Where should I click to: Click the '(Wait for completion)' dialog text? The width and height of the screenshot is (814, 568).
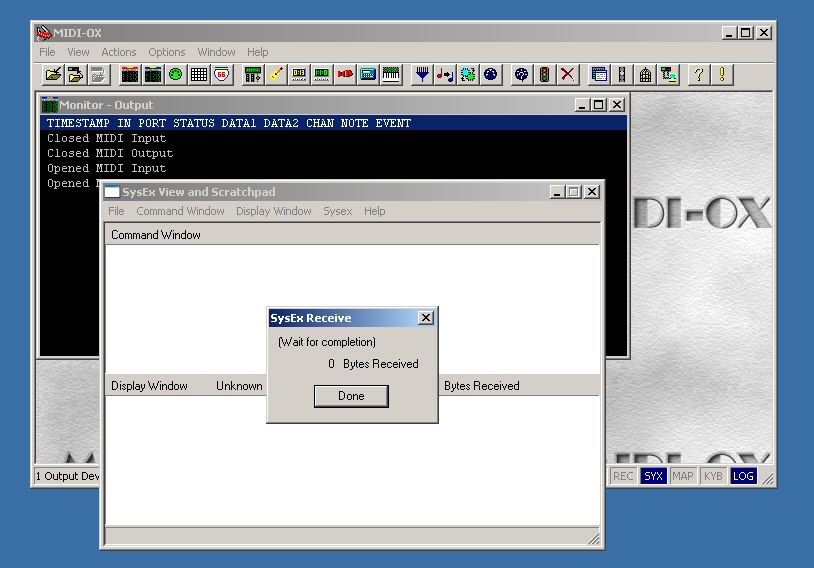pos(327,342)
